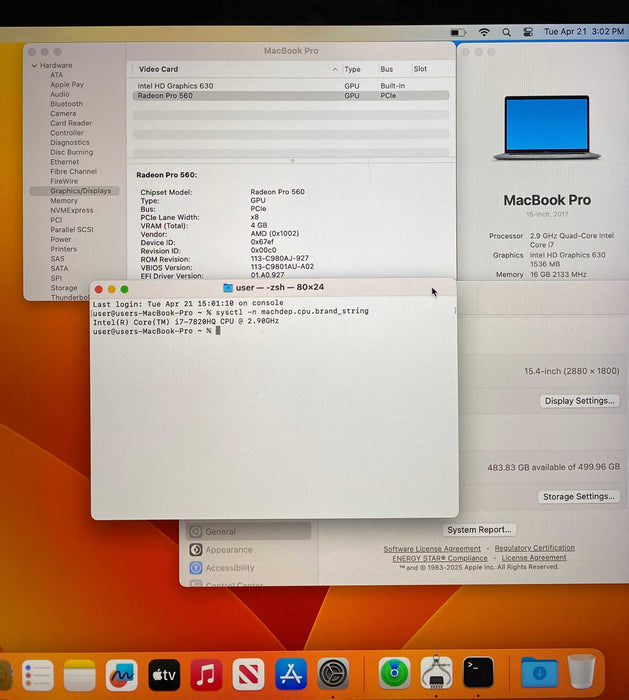Viewport: 629px width, 700px height.
Task: Select ATA in the Hardware list
Action: (57, 75)
